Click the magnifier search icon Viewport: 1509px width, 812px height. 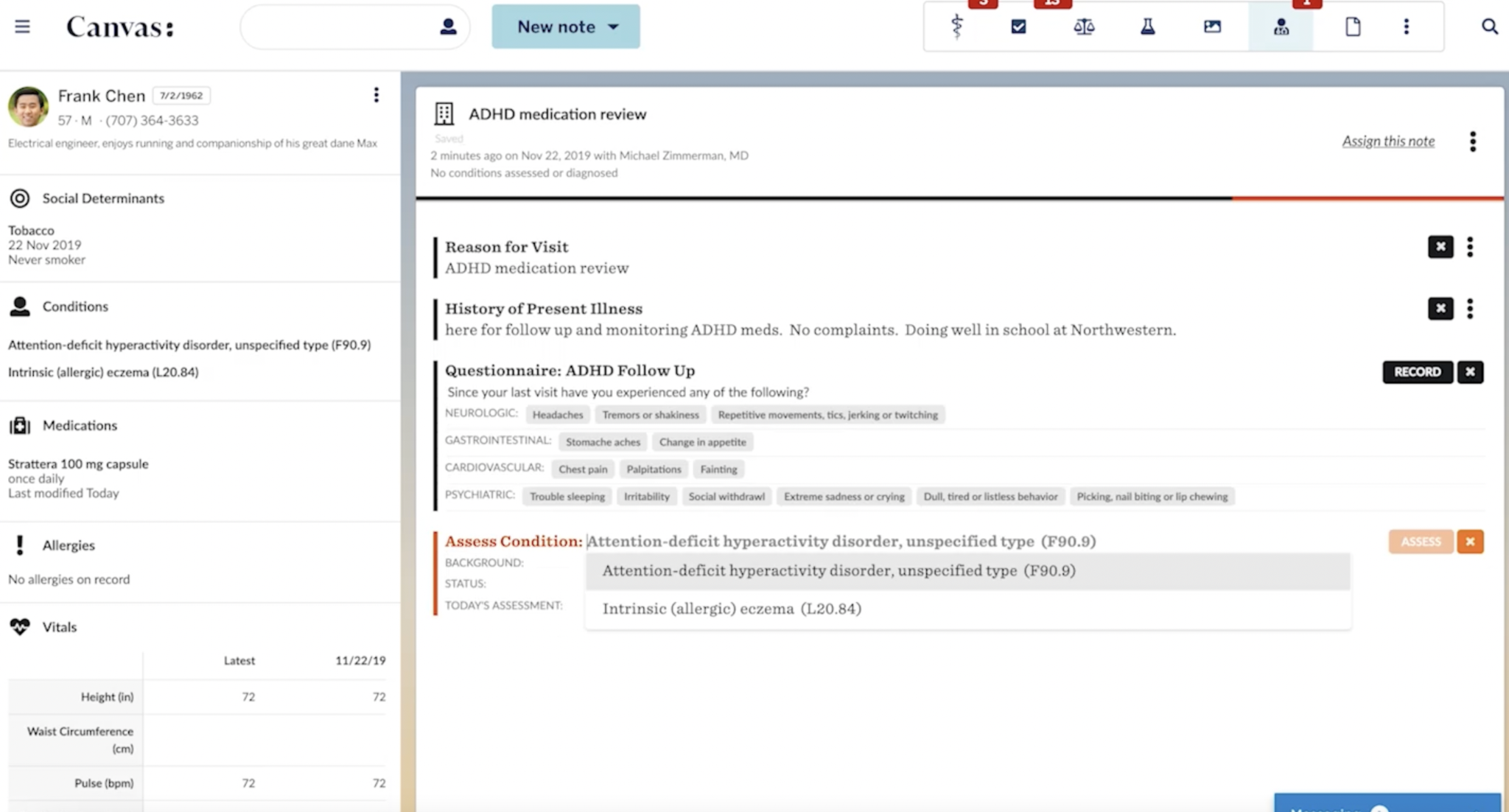[1489, 27]
